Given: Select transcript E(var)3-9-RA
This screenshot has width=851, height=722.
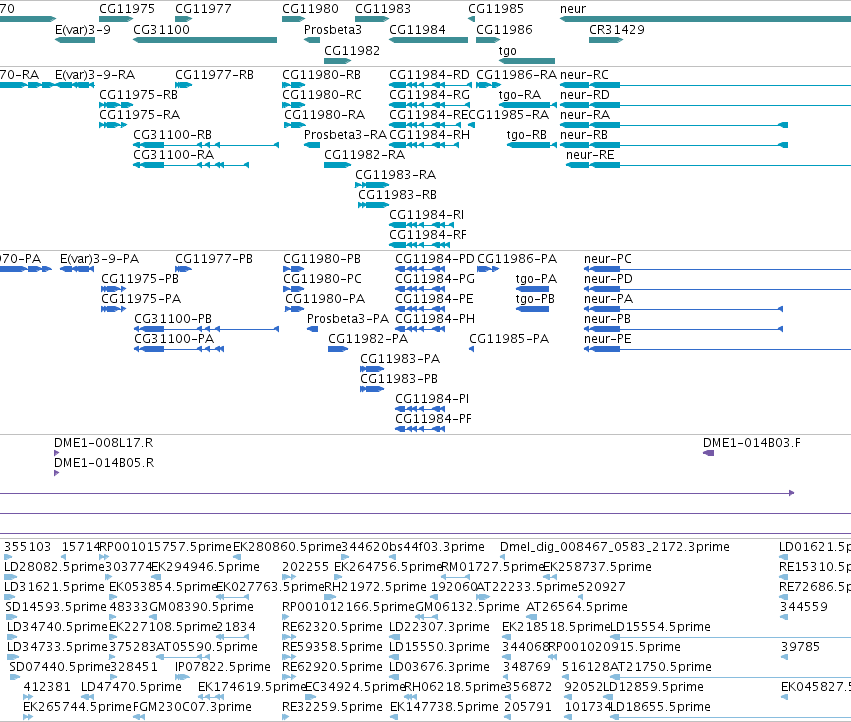Looking at the screenshot, I should [x=95, y=74].
